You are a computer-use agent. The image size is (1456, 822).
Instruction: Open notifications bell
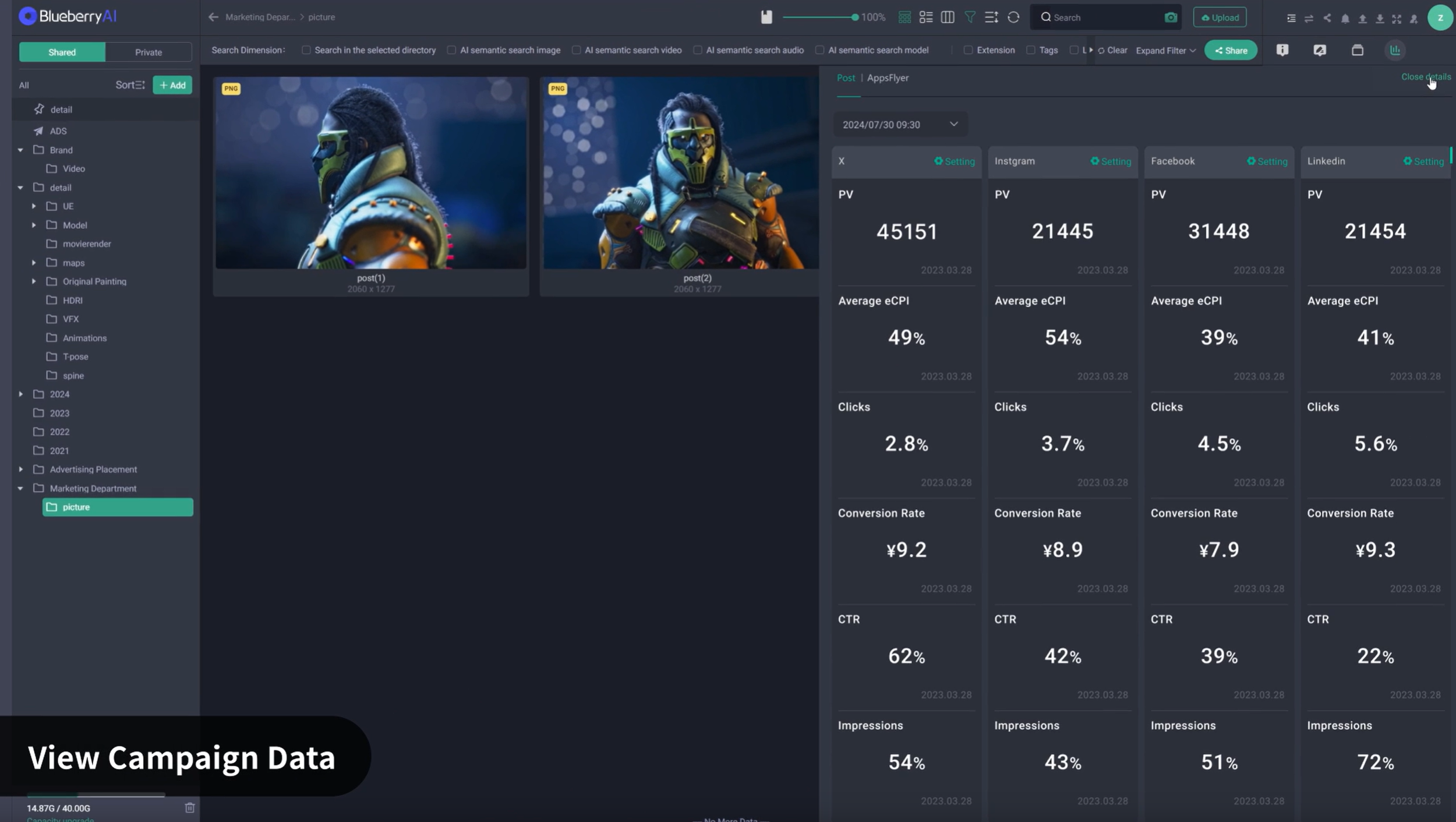(1345, 18)
